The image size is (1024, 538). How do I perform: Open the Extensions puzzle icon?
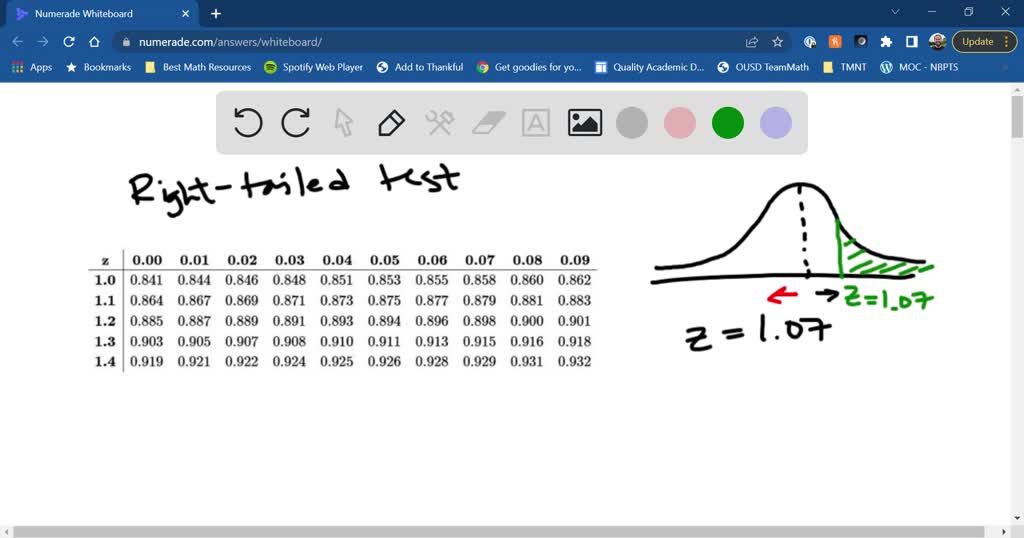(x=886, y=42)
